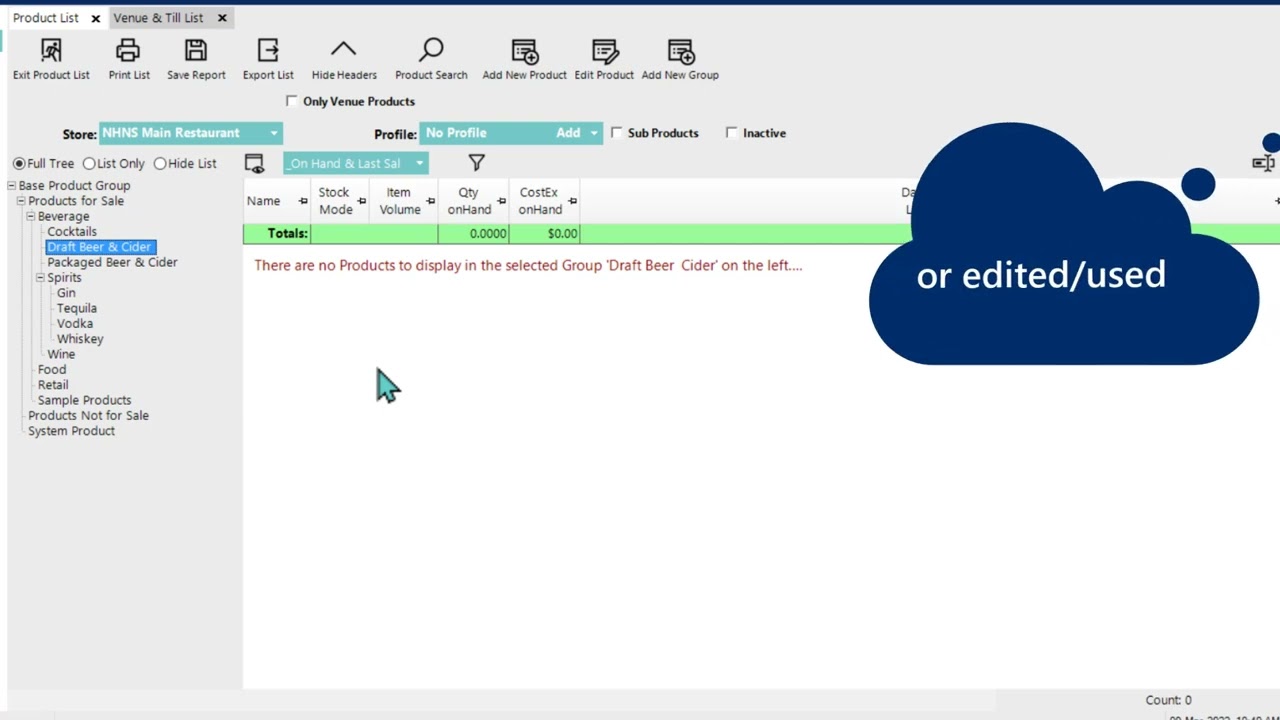Click the Qty onHand column header text
Image resolution: width=1280 pixels, height=720 pixels.
tap(469, 201)
